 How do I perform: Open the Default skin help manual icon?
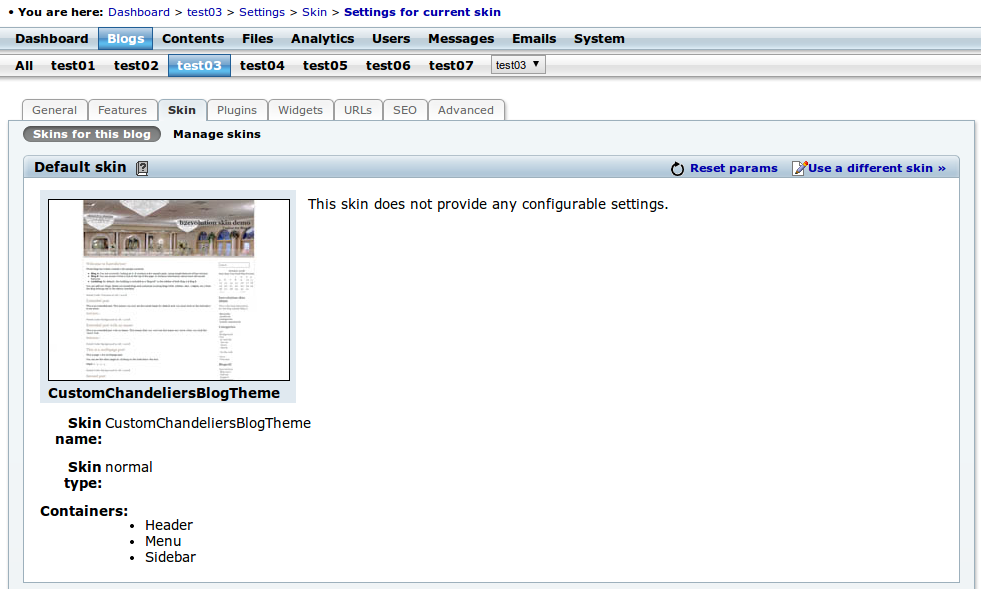[x=142, y=168]
